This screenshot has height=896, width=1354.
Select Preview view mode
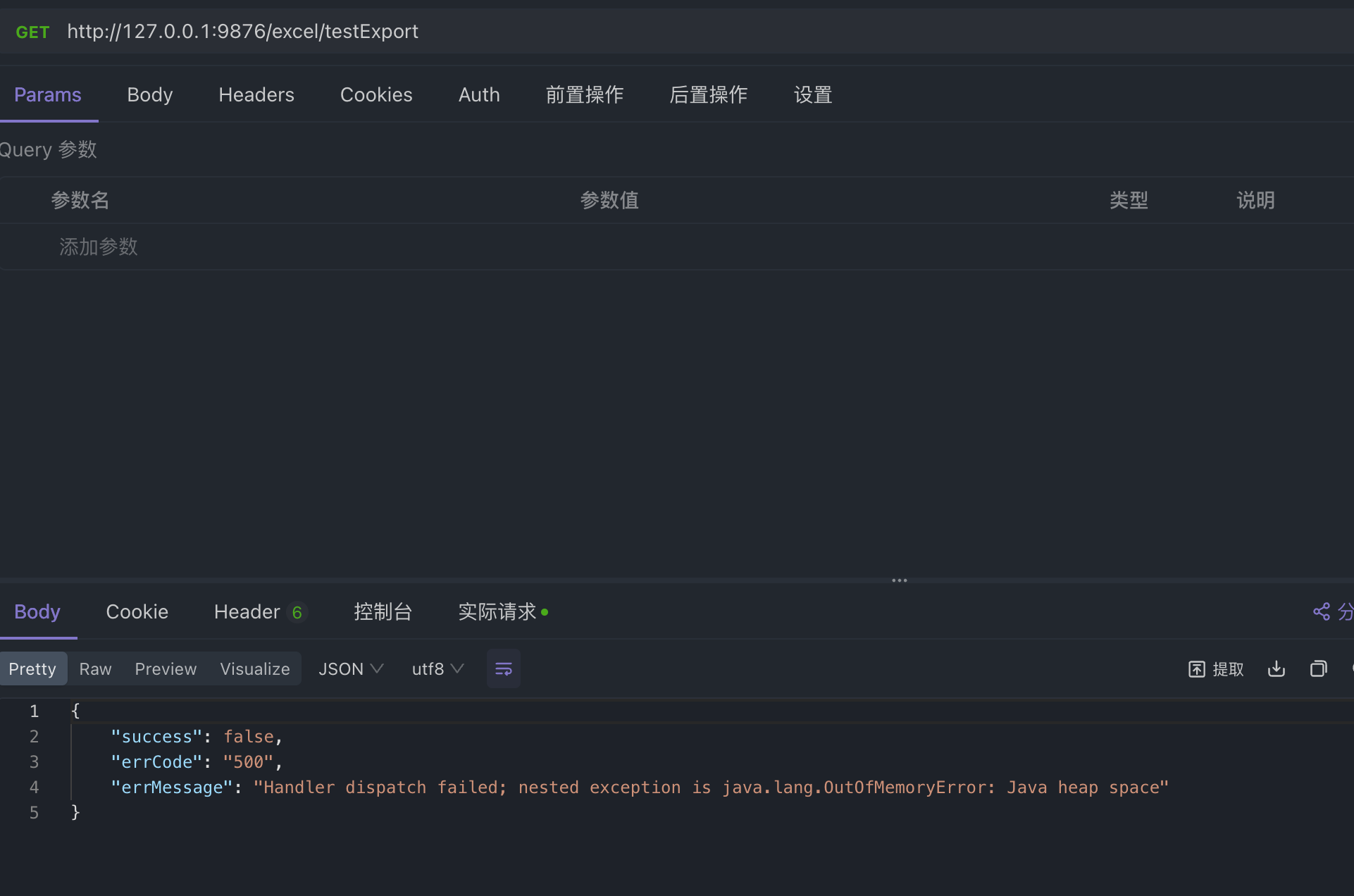(x=166, y=668)
